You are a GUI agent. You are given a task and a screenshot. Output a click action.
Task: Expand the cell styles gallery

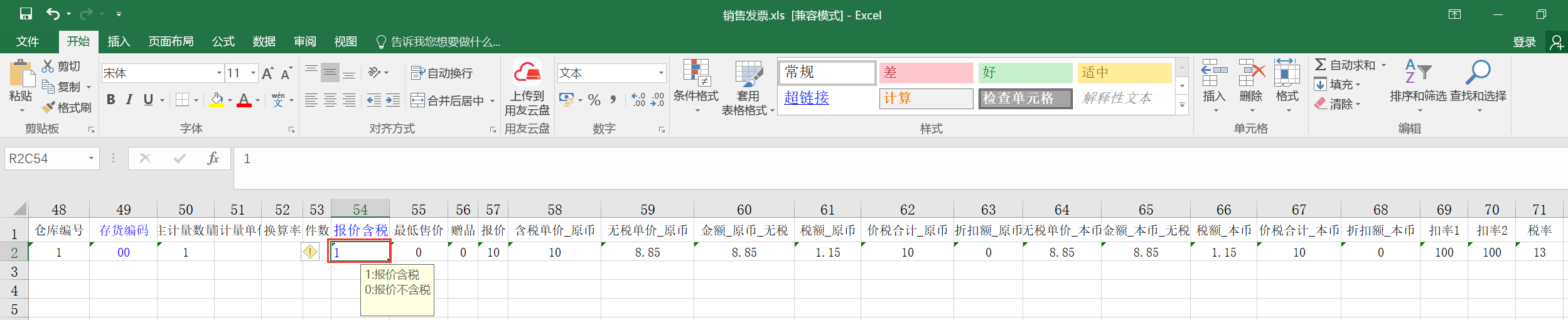tap(1182, 105)
